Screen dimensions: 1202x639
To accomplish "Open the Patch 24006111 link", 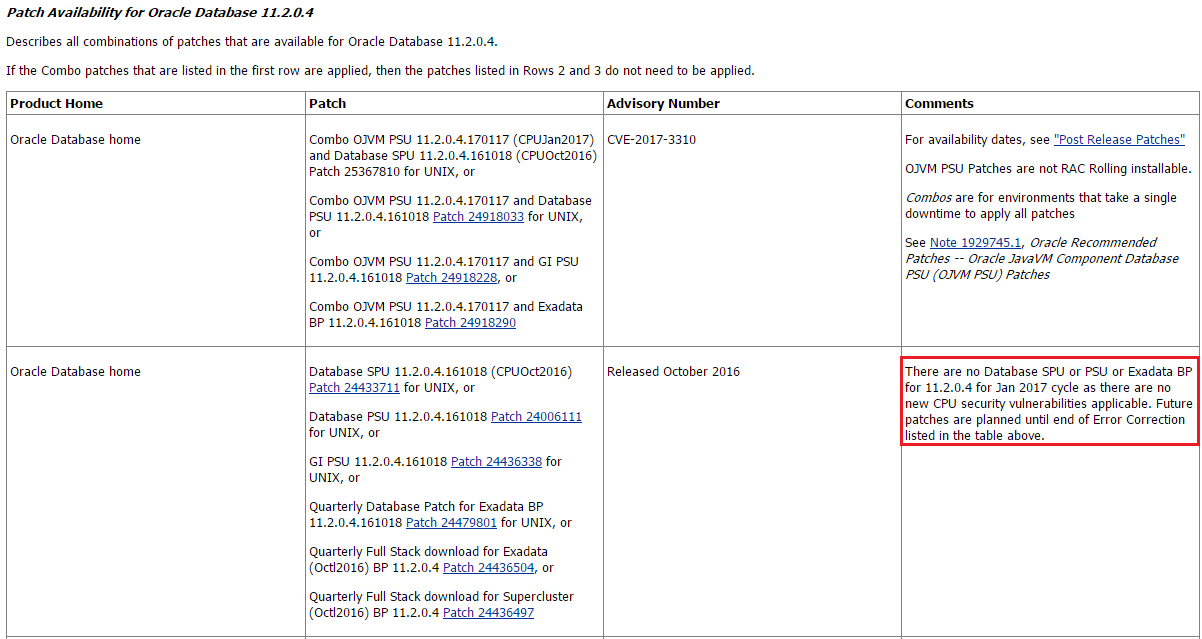I will point(536,417).
